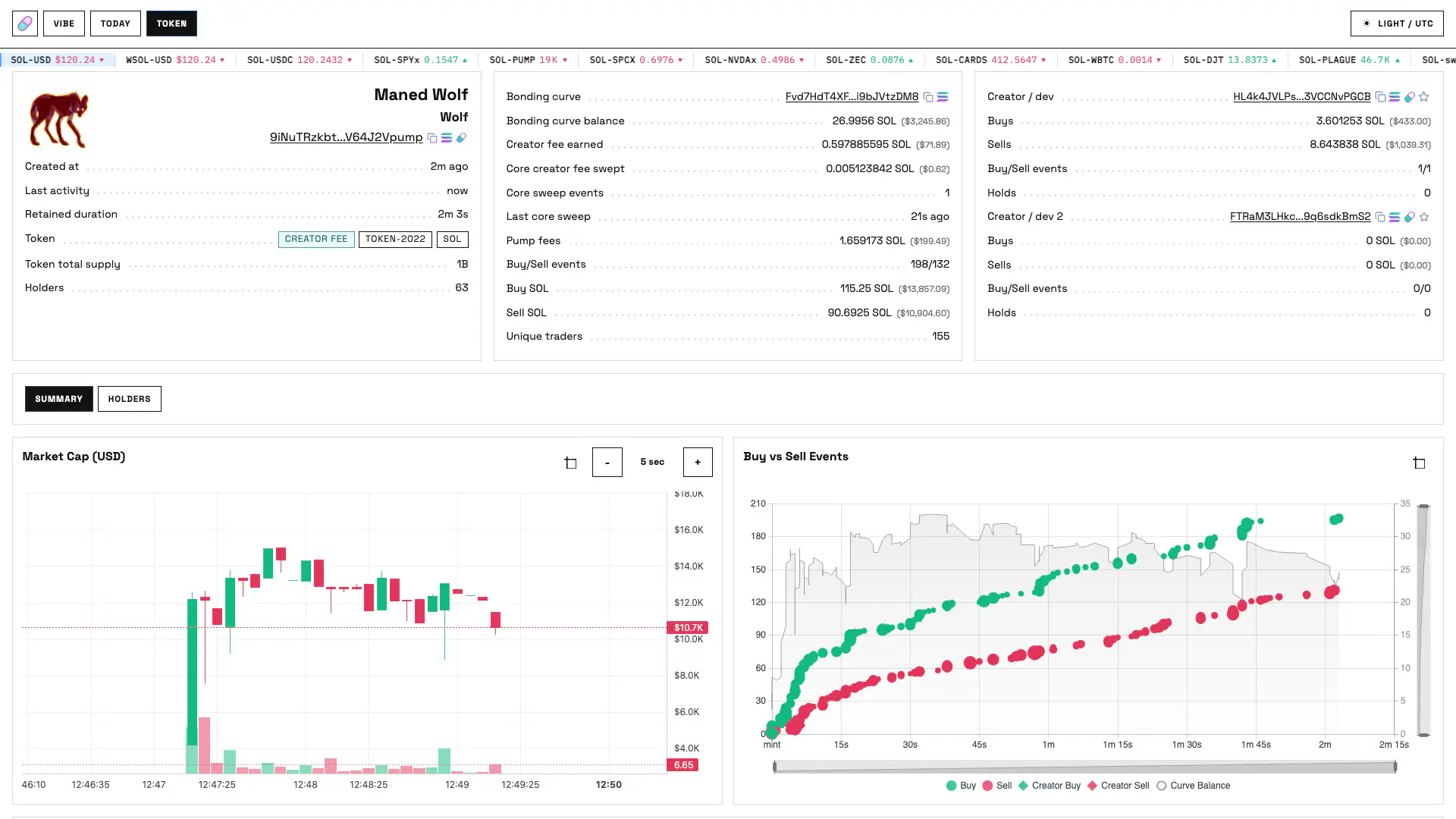Select the SUMMARY tab
This screenshot has width=1456, height=819.
[x=58, y=399]
